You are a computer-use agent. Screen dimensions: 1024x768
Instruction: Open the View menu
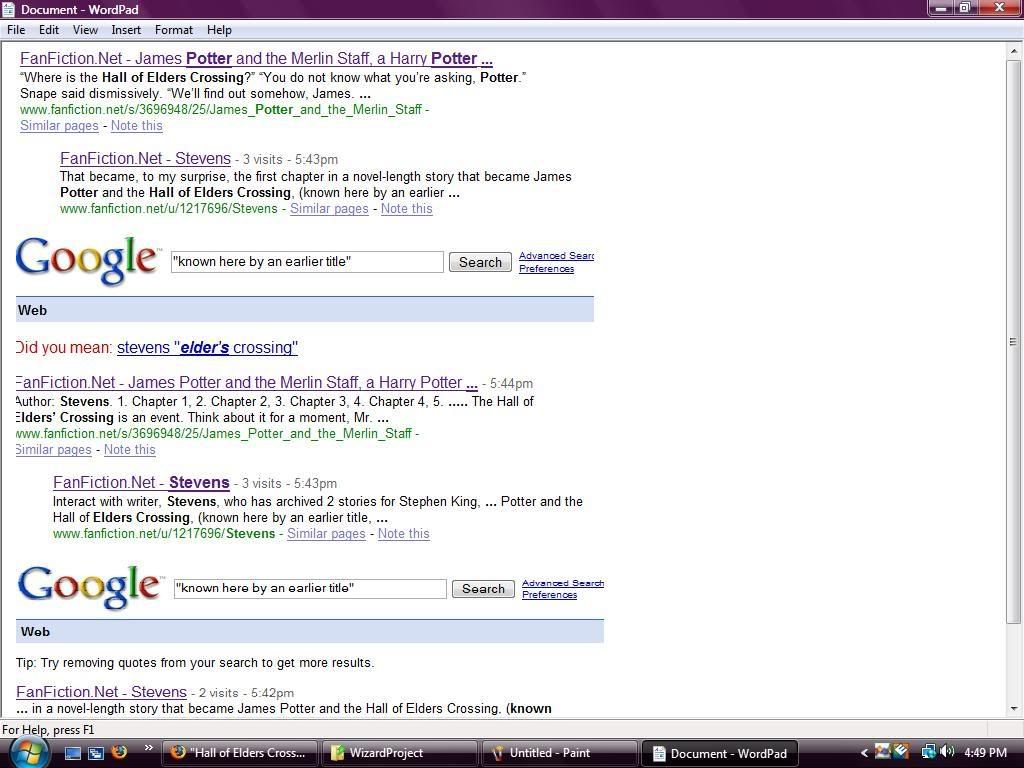tap(85, 30)
